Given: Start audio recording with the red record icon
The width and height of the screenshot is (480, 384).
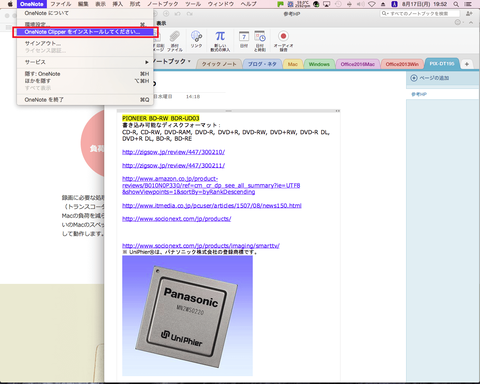Looking at the screenshot, I should [283, 36].
